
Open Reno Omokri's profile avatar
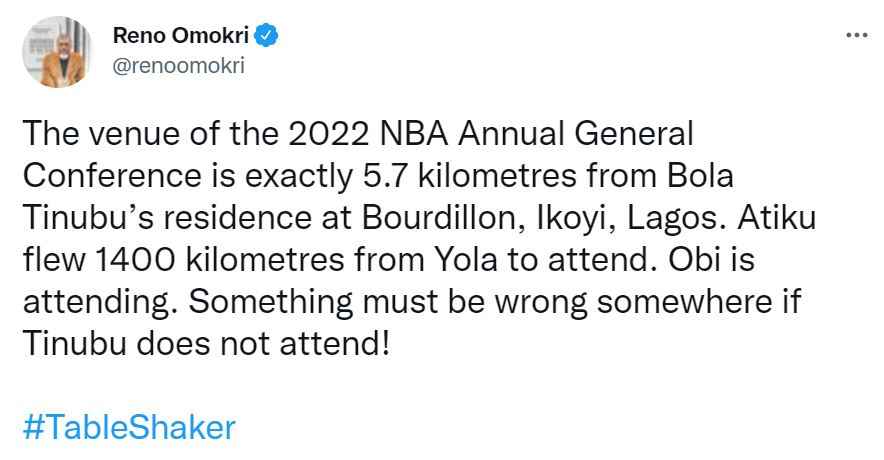[57, 52]
